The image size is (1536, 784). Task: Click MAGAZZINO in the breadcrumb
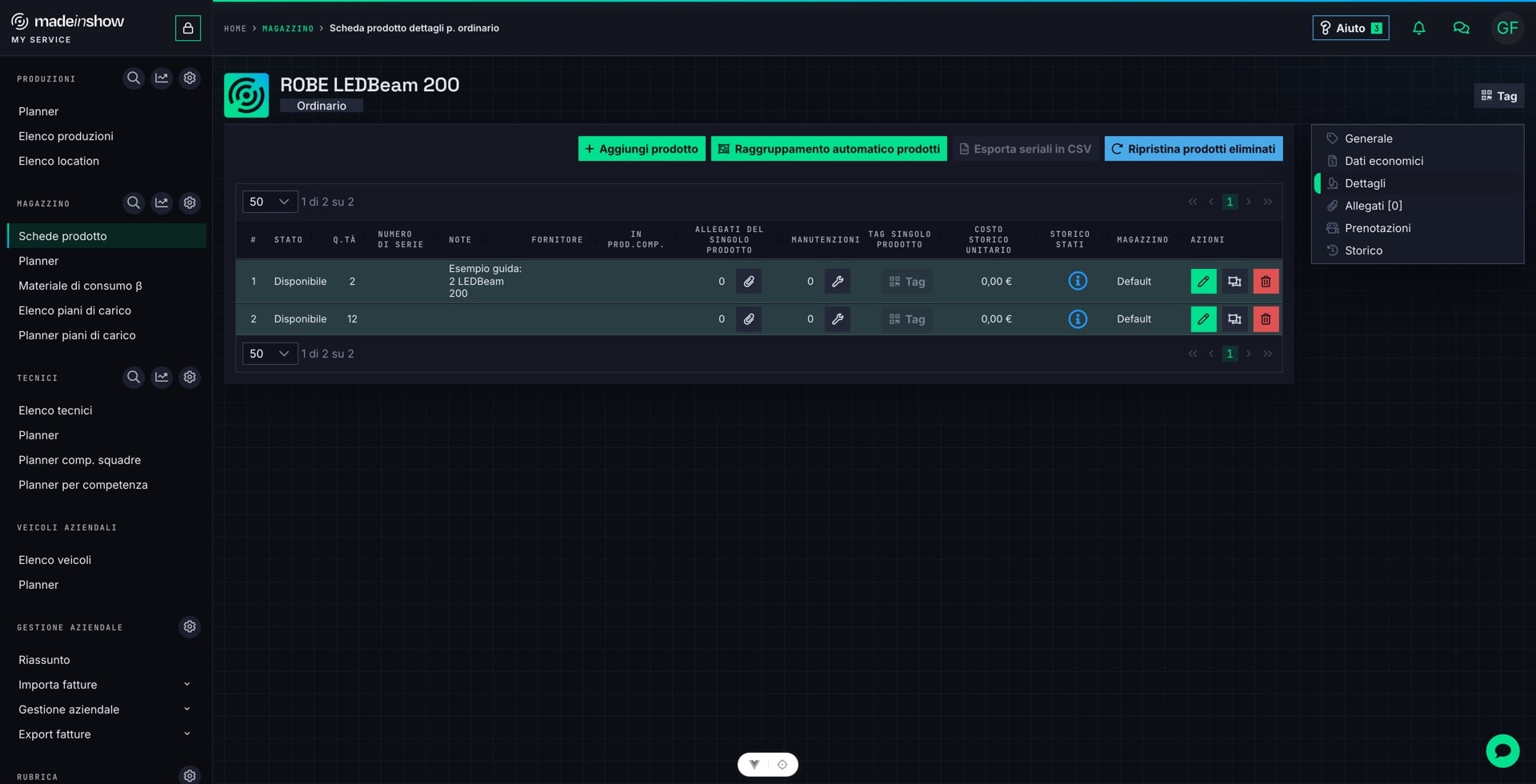click(288, 29)
